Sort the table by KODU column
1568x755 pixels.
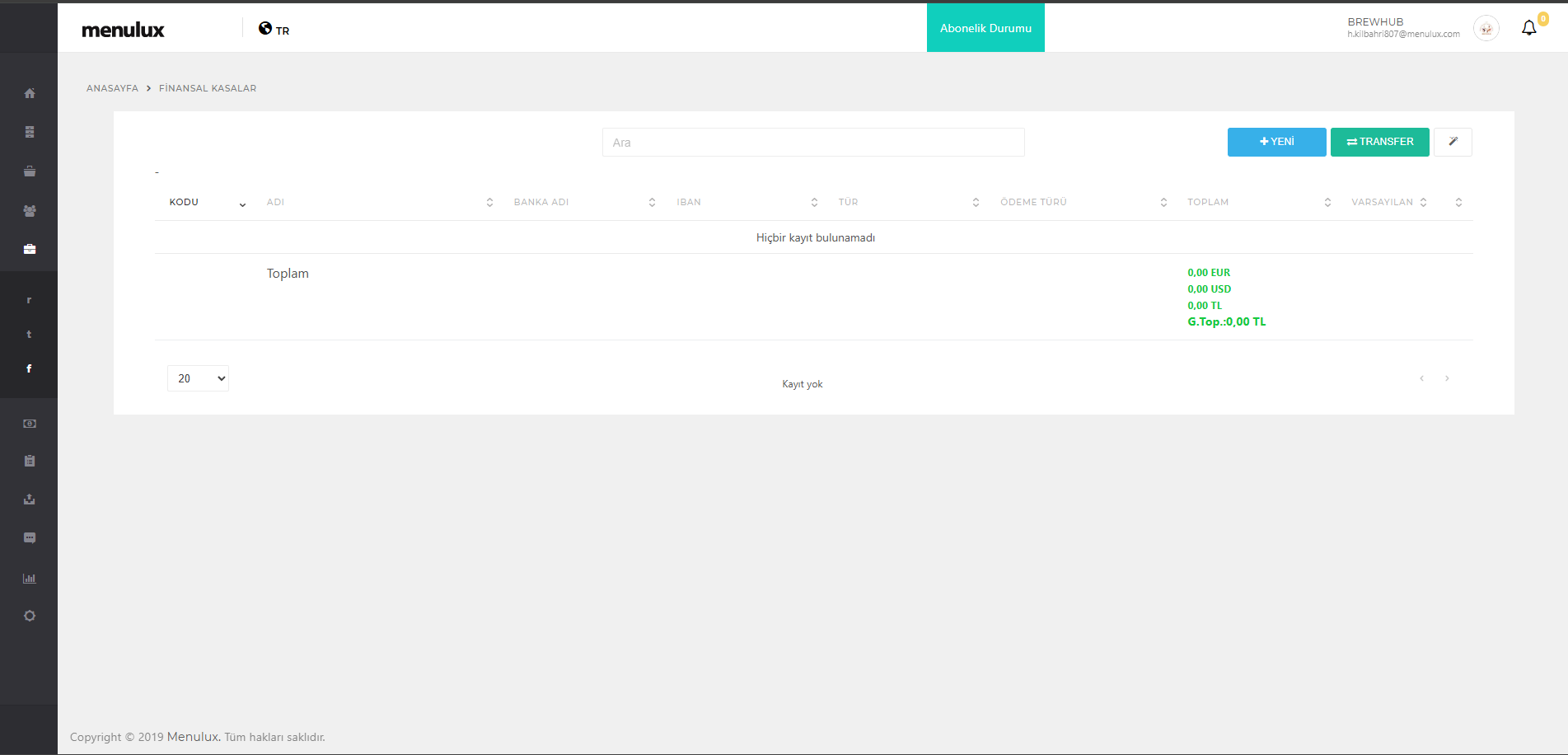[185, 202]
